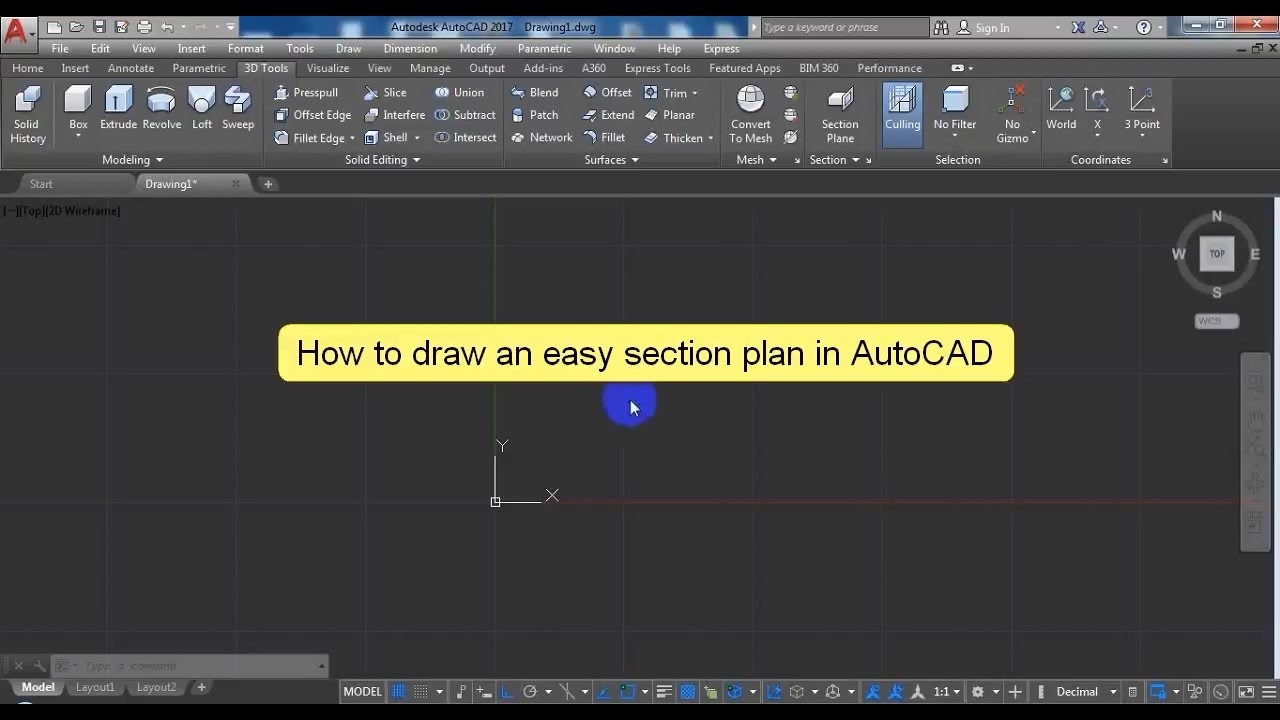
Task: Add a new layout with plus
Action: tap(201, 687)
